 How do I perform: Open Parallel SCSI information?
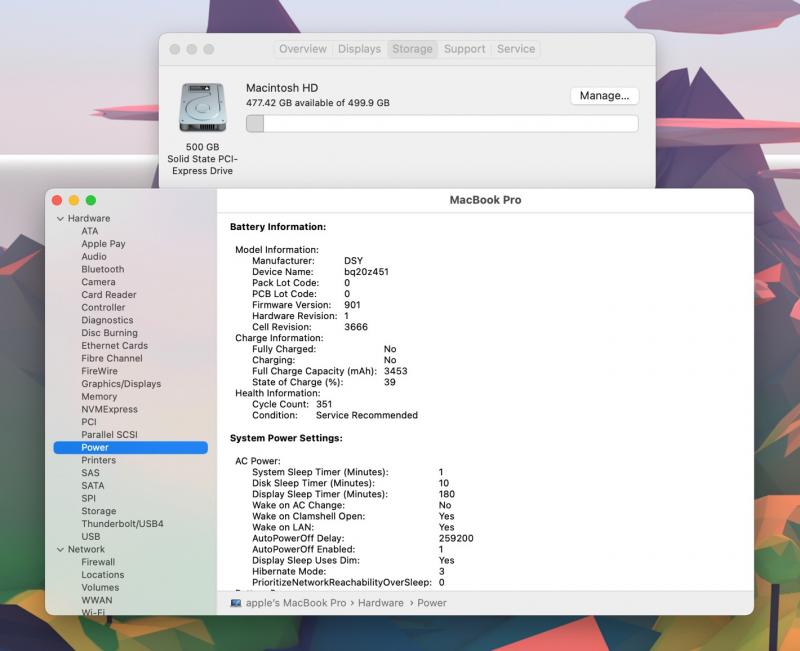click(110, 435)
